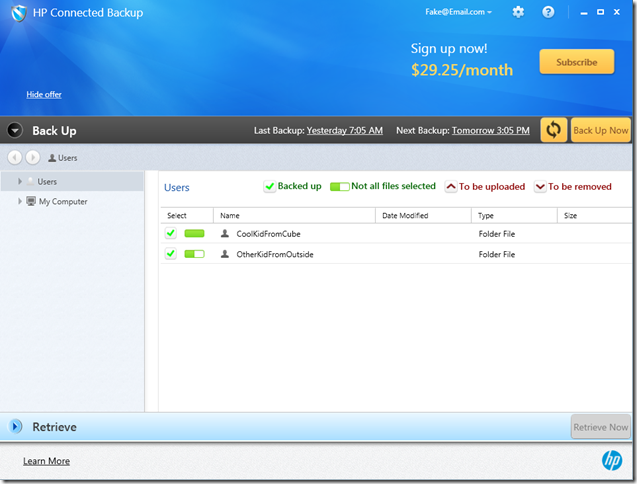The image size is (637, 484).
Task: Click the HP Connected Backup shield logo
Action: pyautogui.click(x=19, y=13)
